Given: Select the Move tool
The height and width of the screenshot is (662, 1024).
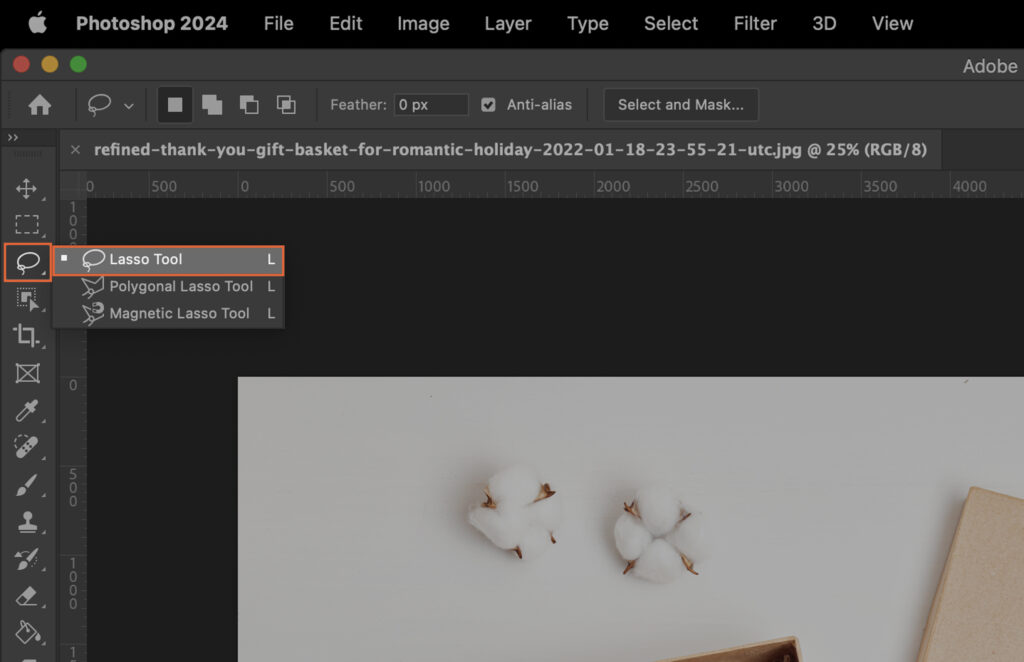Looking at the screenshot, I should (x=27, y=188).
